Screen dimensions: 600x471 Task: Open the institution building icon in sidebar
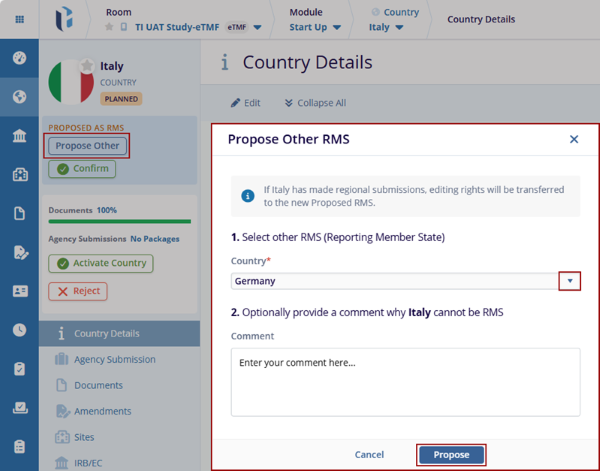click(x=19, y=136)
